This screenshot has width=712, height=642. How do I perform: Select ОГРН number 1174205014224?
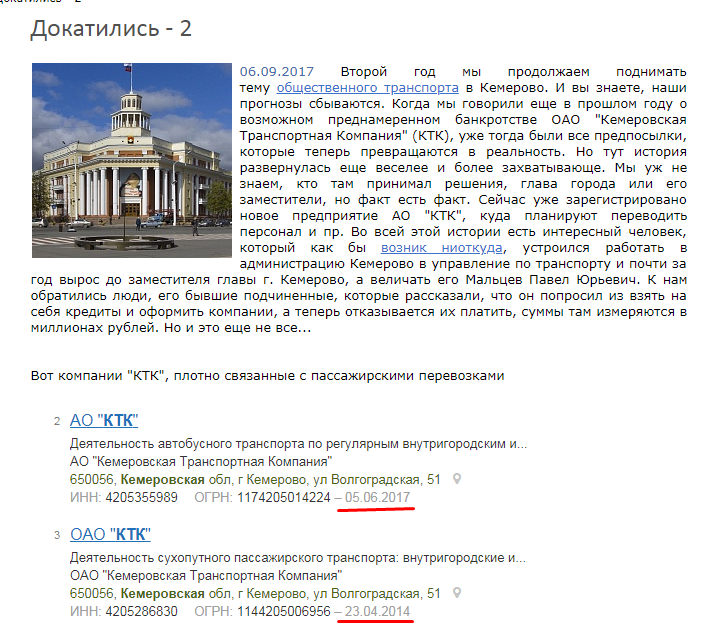tap(284, 498)
